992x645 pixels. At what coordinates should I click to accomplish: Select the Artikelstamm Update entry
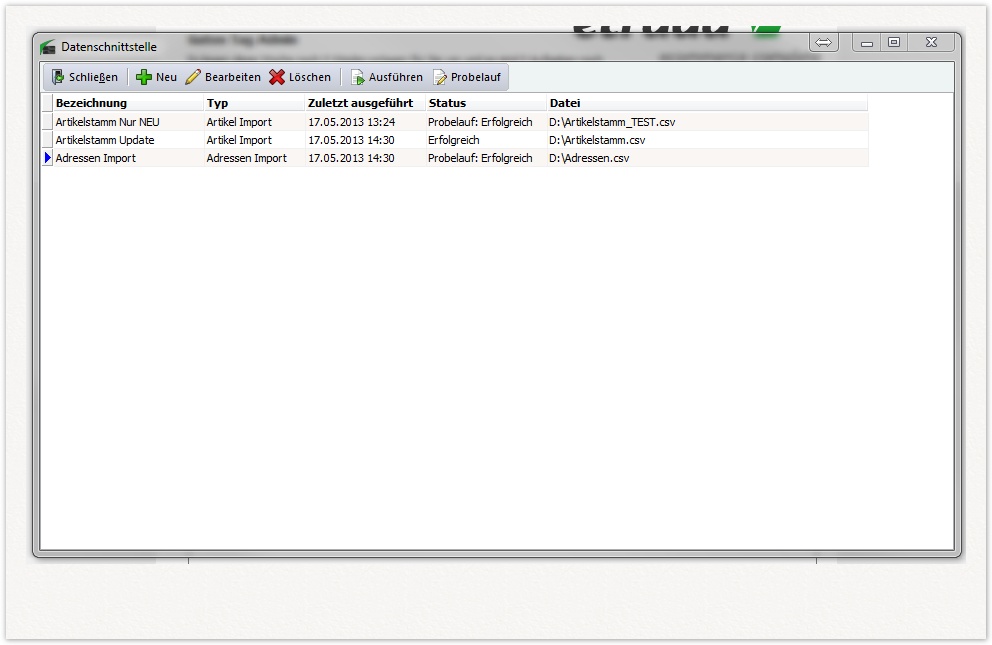coord(104,140)
